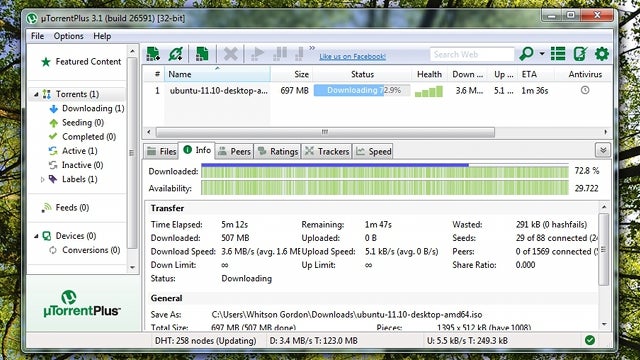Collapse the Torrents tree node
Viewport: 640px width, 360px height.
pyautogui.click(x=36, y=94)
